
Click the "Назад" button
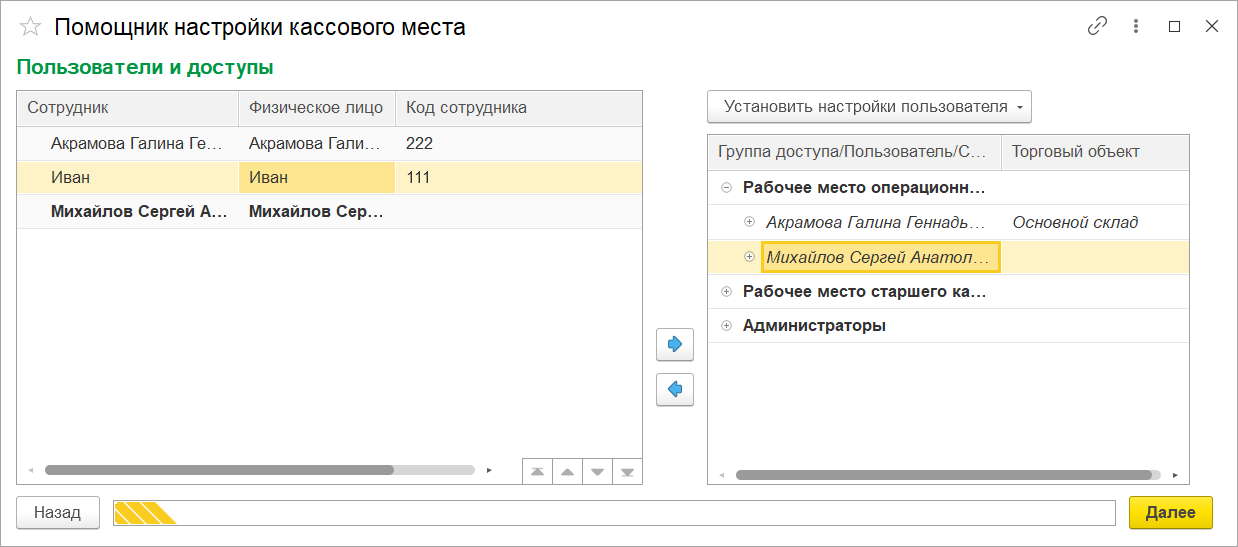[x=57, y=512]
